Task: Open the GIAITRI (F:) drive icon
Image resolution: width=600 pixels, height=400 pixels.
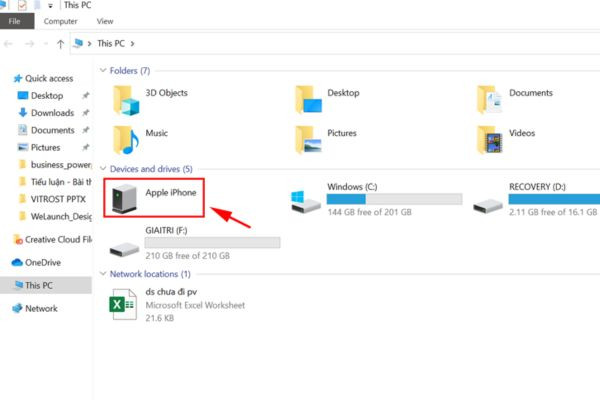Action: (x=124, y=250)
